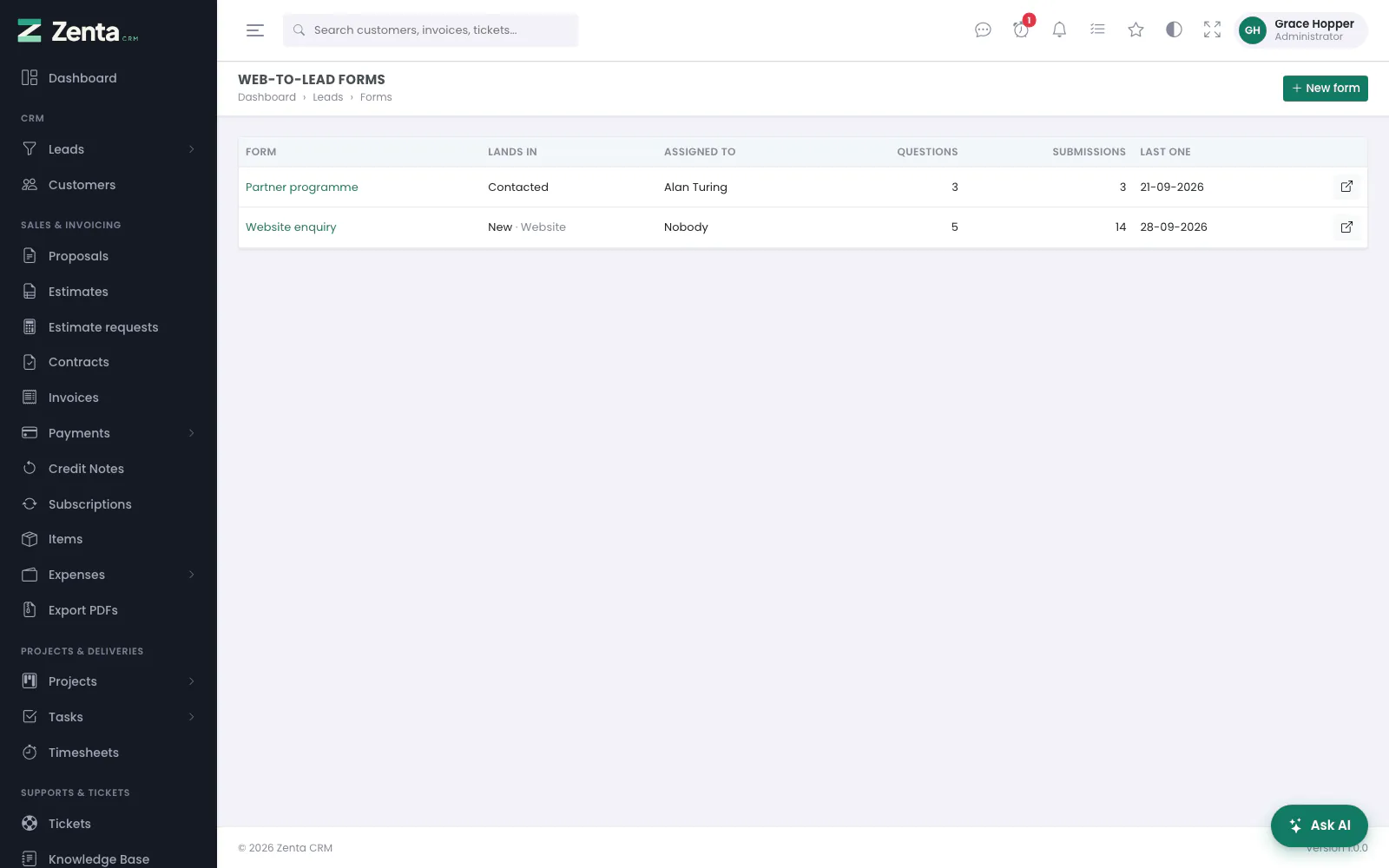The width and height of the screenshot is (1389, 868).
Task: Open Grace Hopper user profile menu
Action: [1300, 30]
